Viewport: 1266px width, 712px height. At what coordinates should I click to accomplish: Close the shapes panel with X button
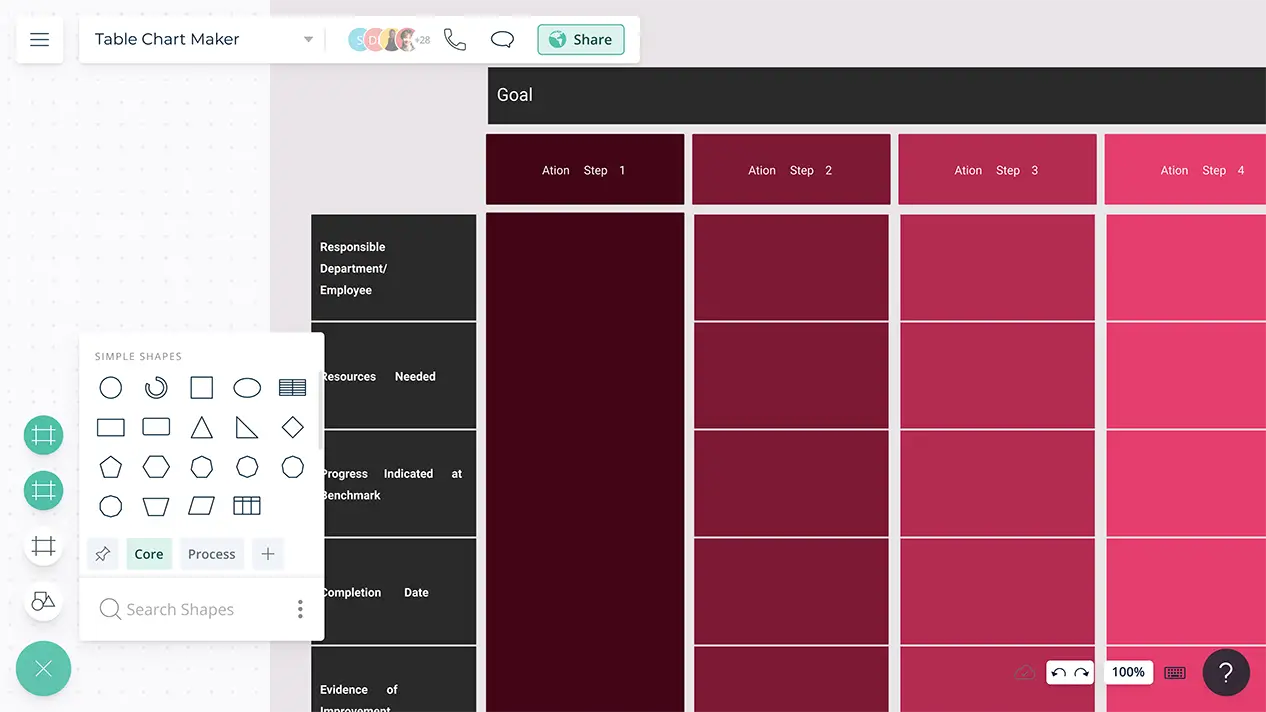coord(43,669)
